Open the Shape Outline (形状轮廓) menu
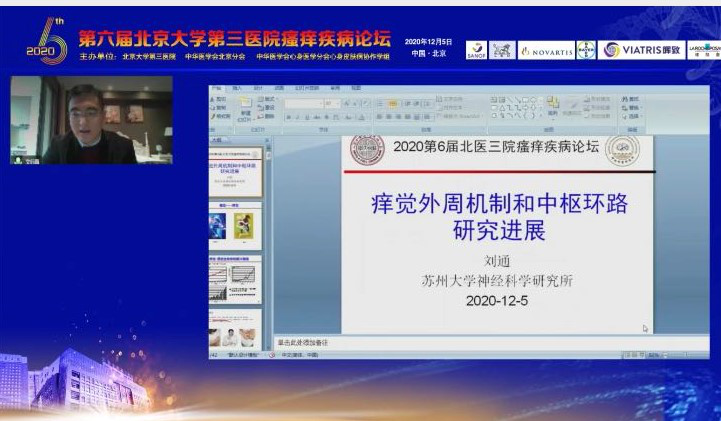721x421 pixels. tap(597, 108)
